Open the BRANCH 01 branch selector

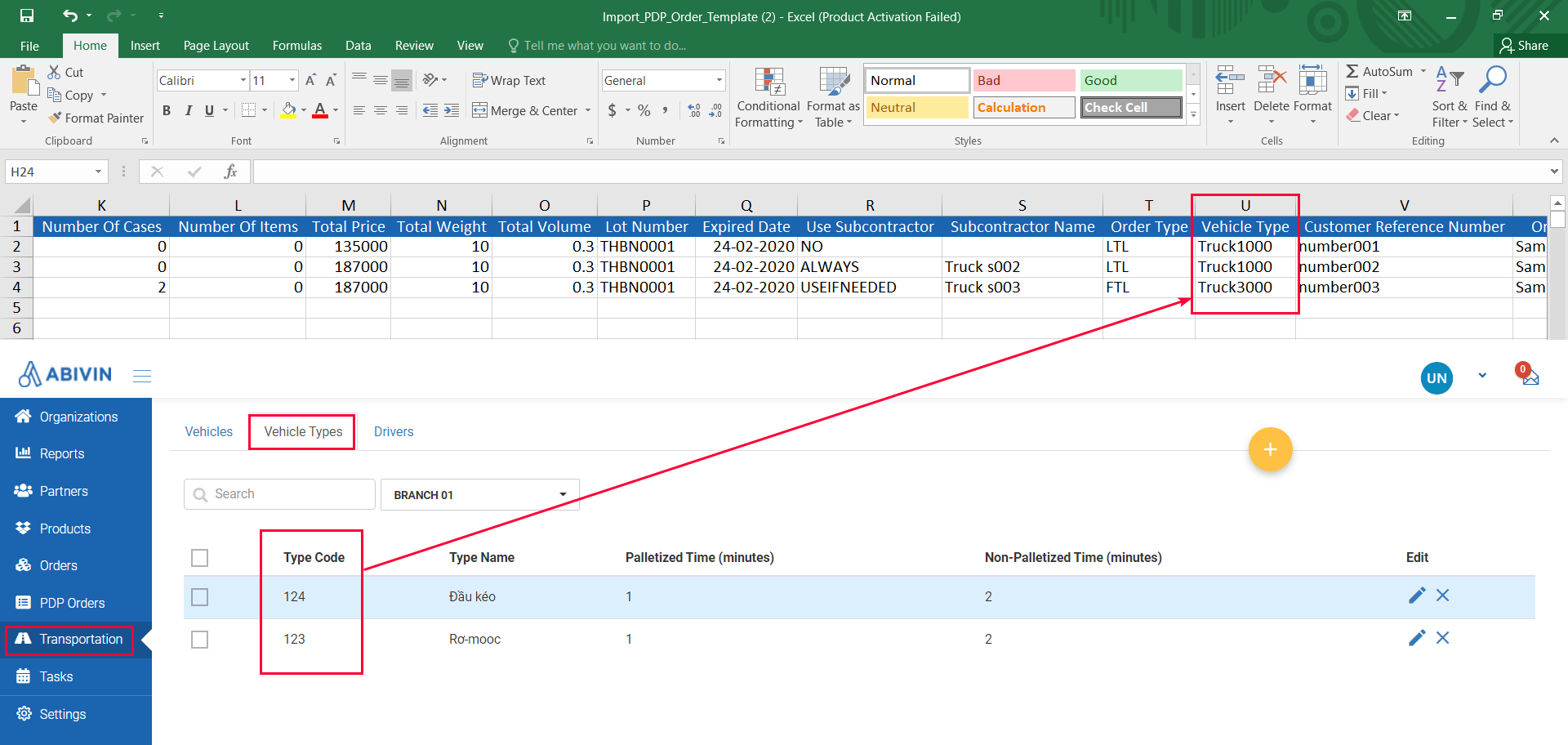pos(480,495)
